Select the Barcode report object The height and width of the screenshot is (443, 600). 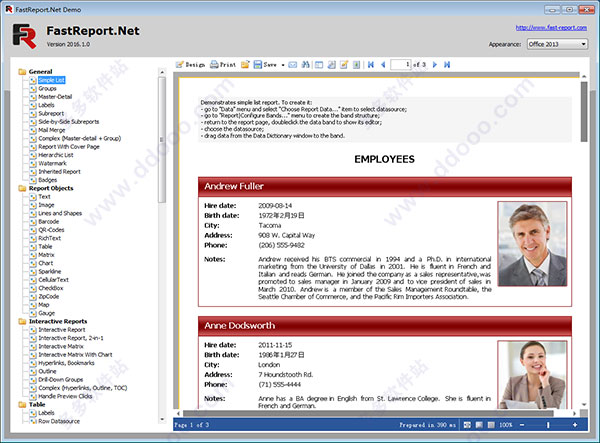click(x=49, y=222)
